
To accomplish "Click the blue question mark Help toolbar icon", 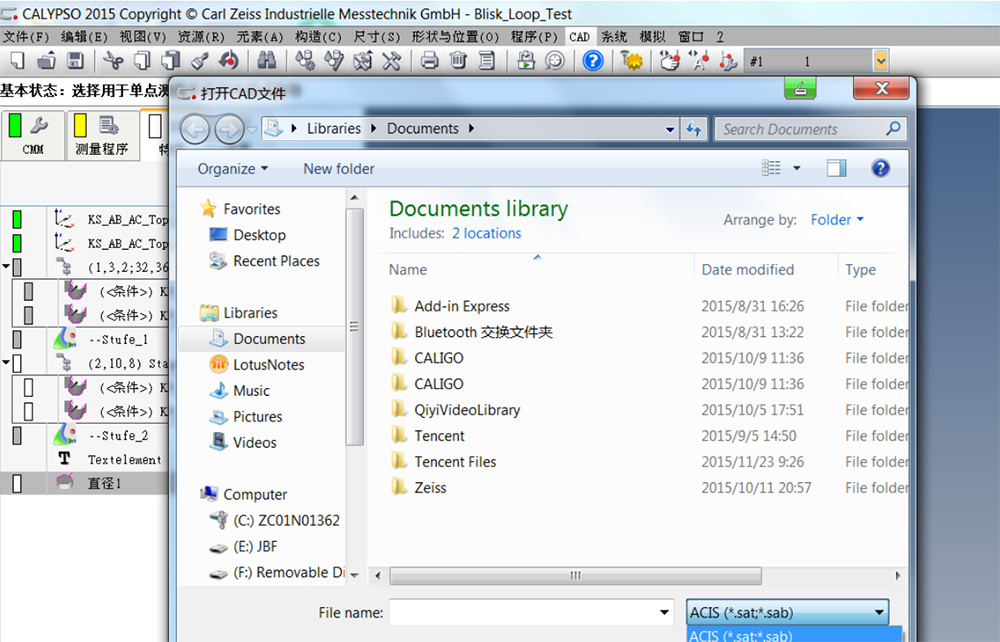I will 592,61.
